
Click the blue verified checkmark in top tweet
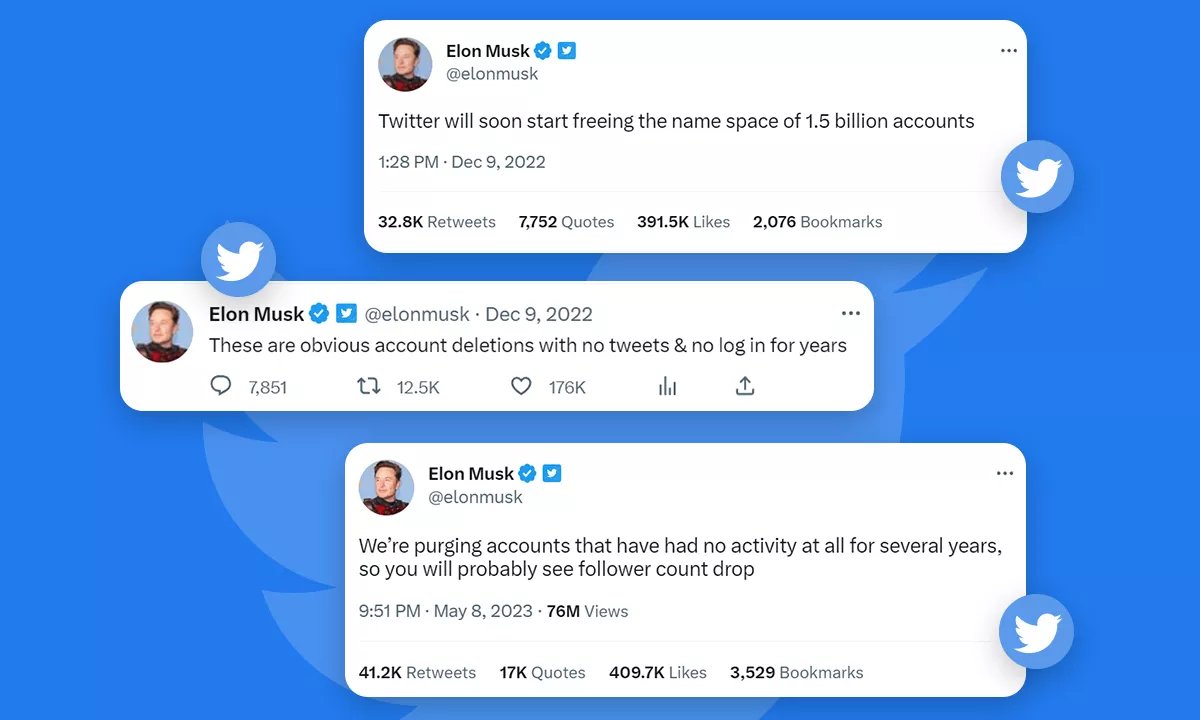pos(543,51)
